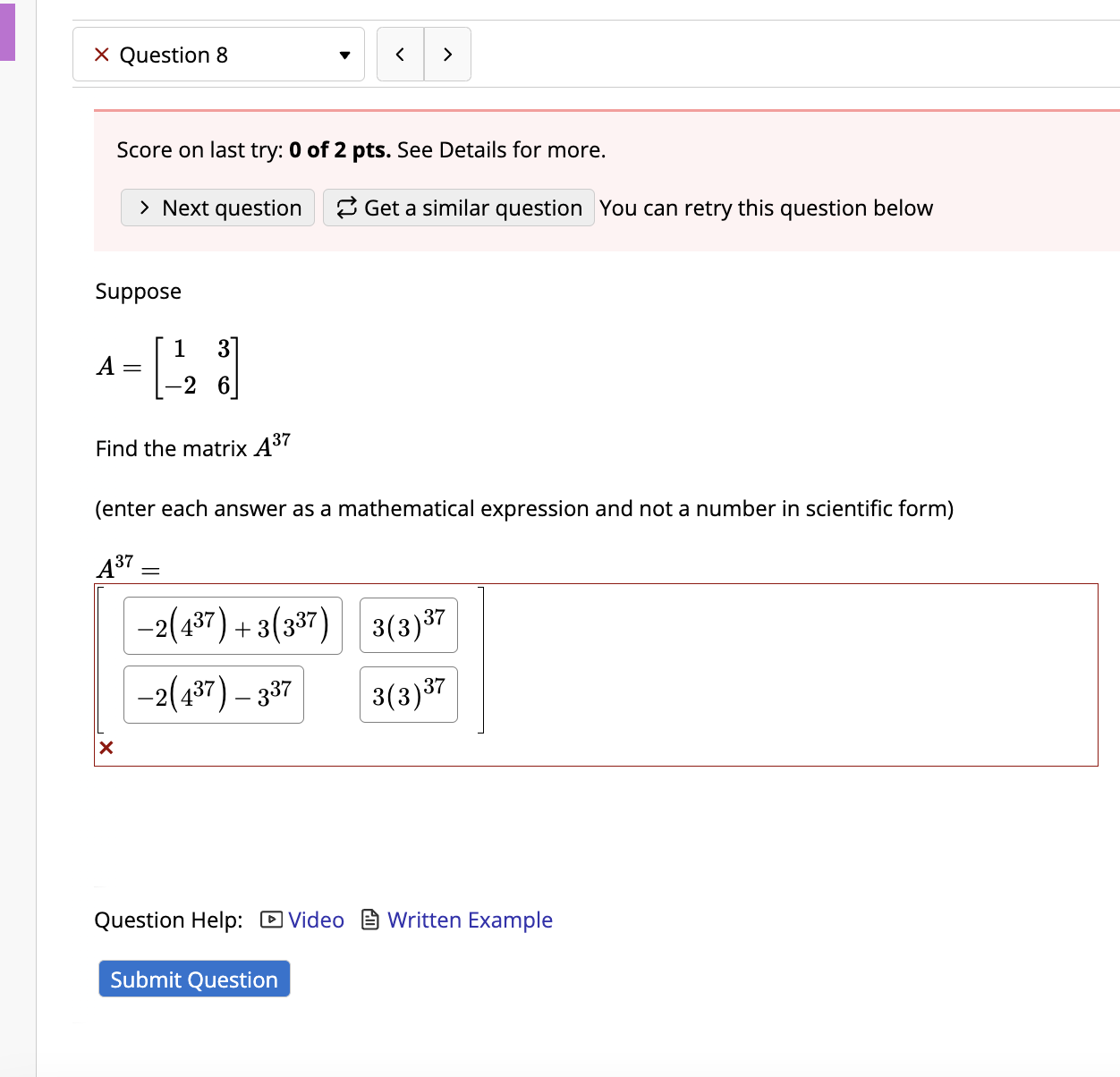Click the video play icon next to Question Help
1120x1077 pixels.
pyautogui.click(x=271, y=920)
